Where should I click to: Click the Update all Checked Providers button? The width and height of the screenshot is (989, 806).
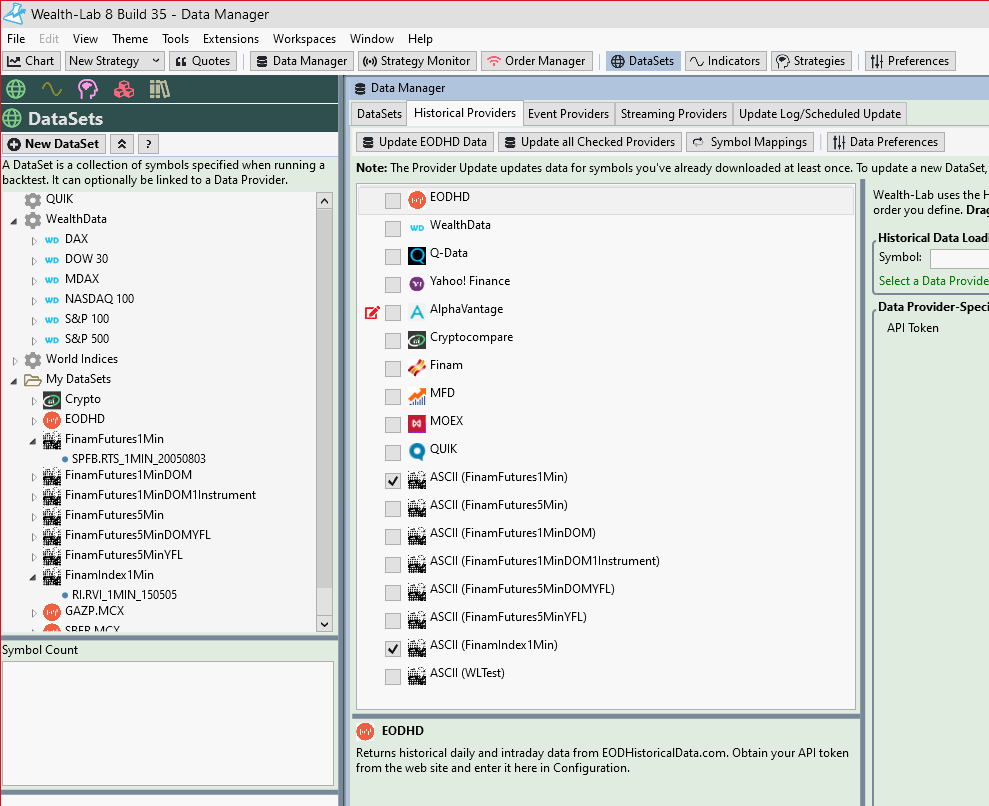(x=590, y=142)
